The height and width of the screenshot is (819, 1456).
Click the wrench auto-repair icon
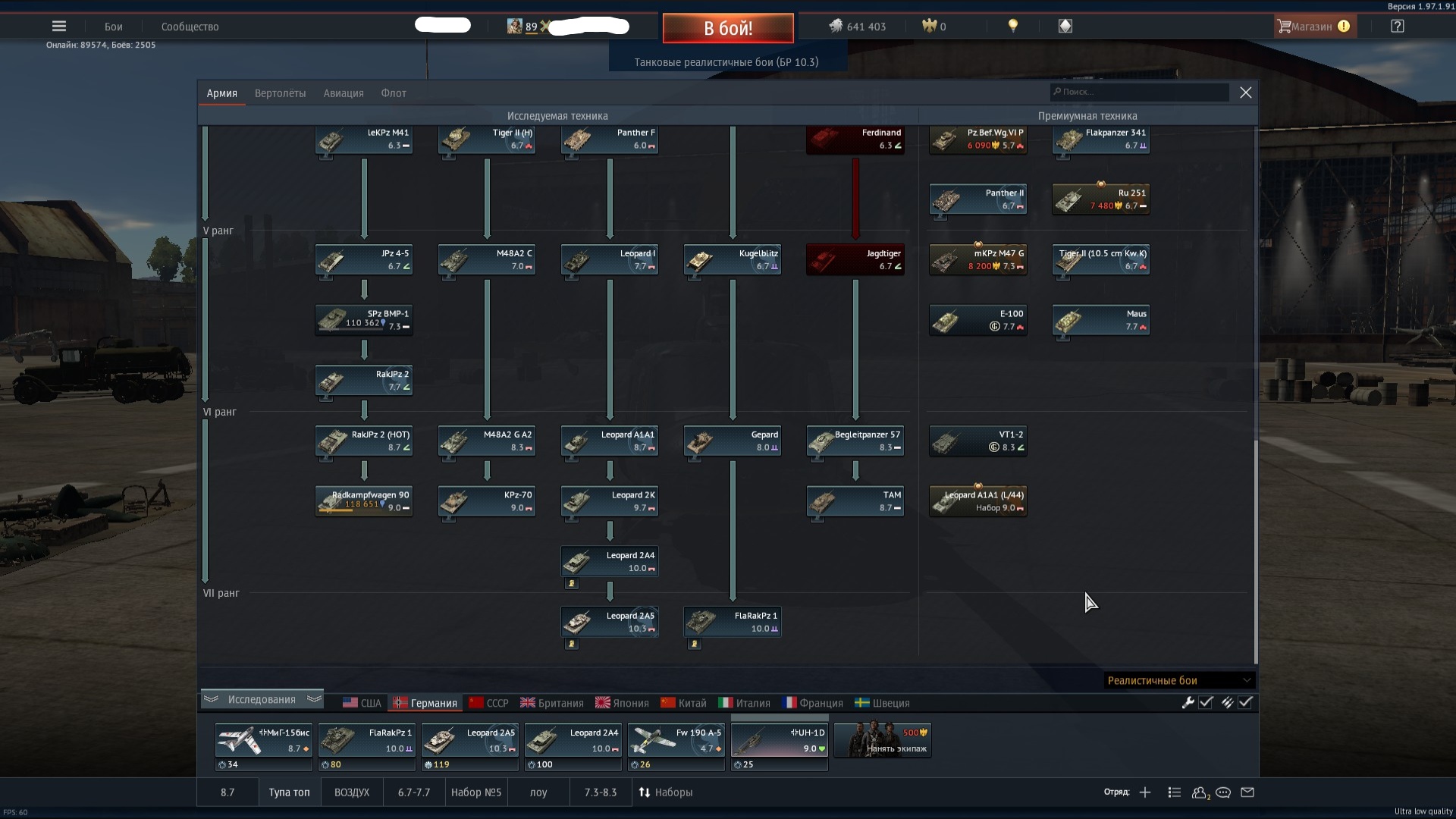tap(1188, 703)
